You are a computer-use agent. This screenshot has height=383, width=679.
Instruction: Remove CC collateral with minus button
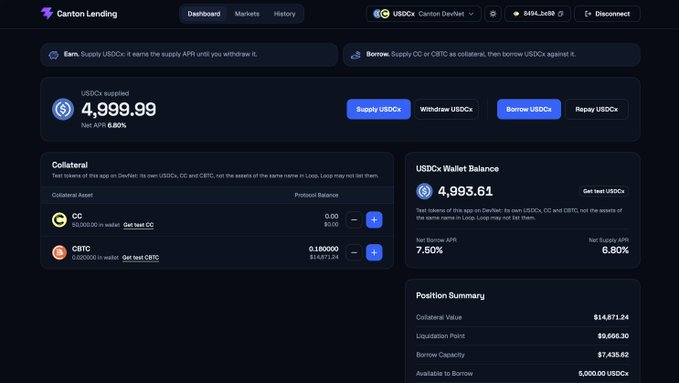coord(354,220)
